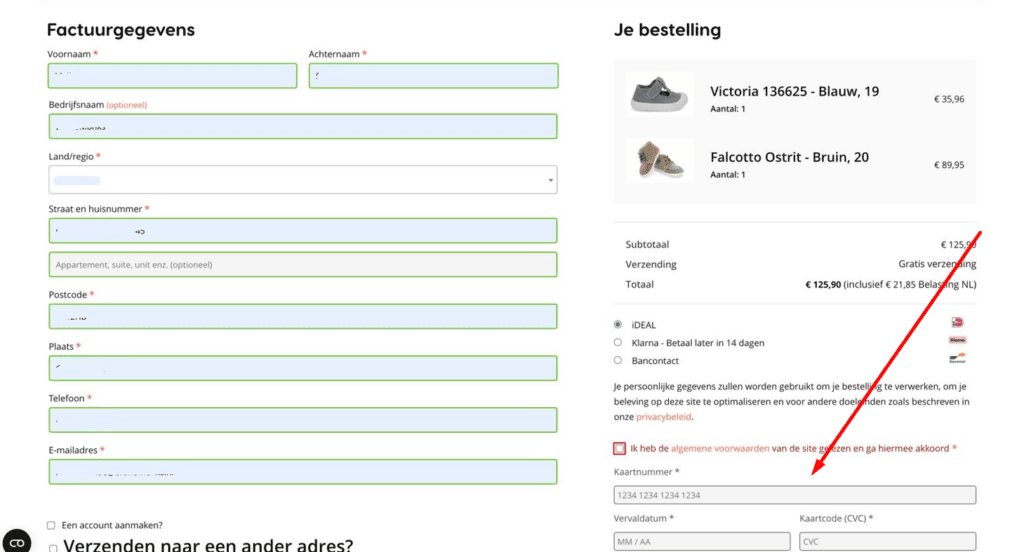
Task: Click the Klarna payment logo icon
Action: [957, 341]
